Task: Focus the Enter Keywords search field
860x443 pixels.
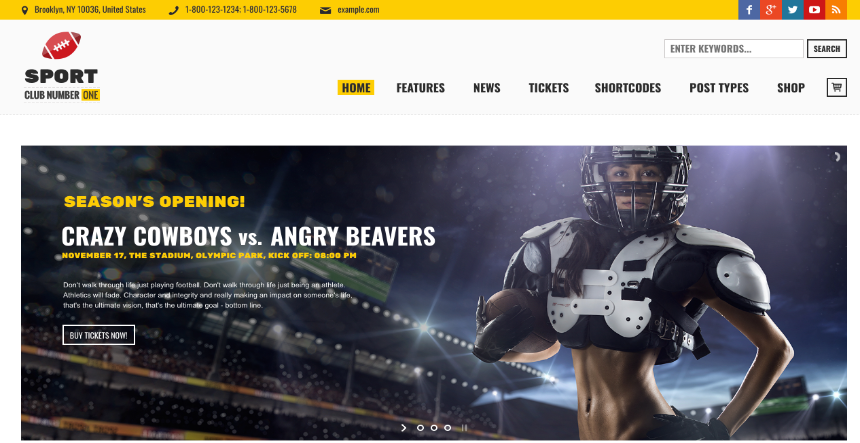Action: [734, 49]
